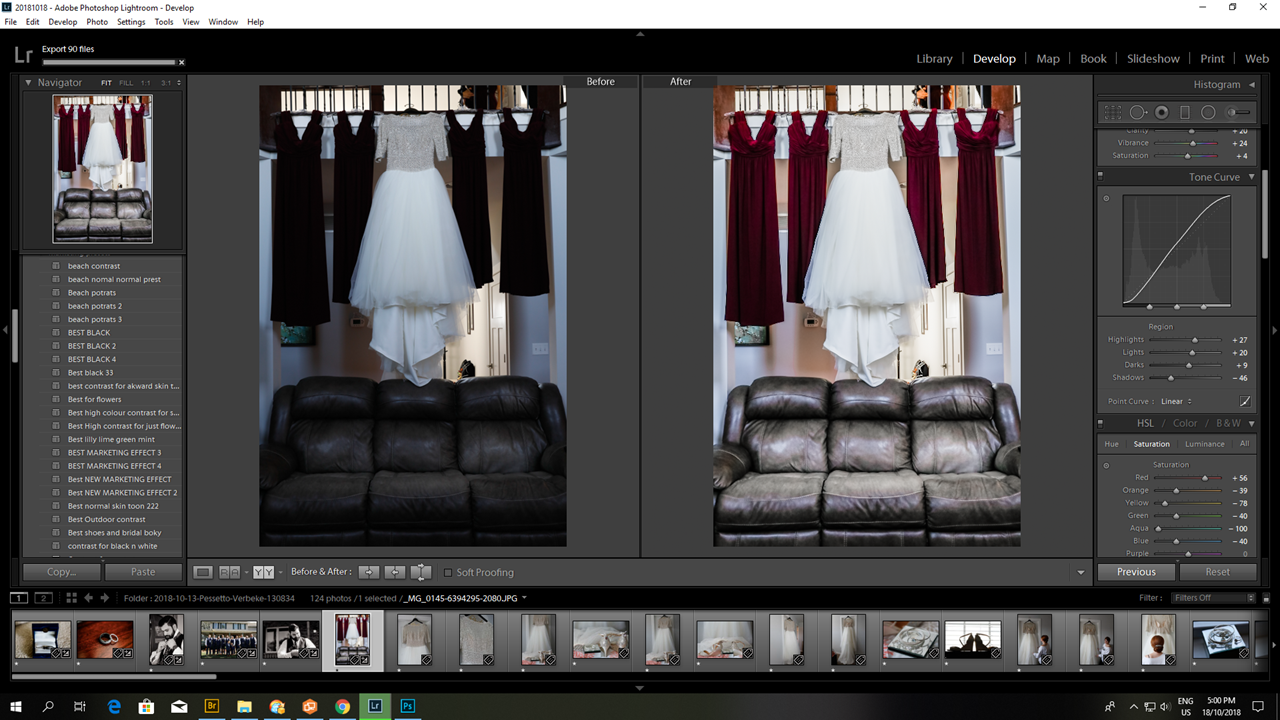Click the Paste button
1280x720 pixels.
pyautogui.click(x=143, y=572)
